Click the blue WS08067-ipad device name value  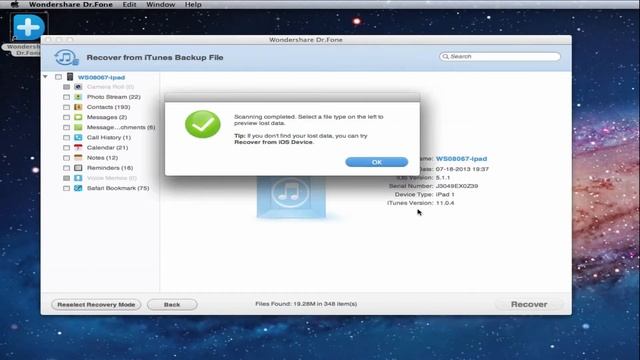click(461, 159)
